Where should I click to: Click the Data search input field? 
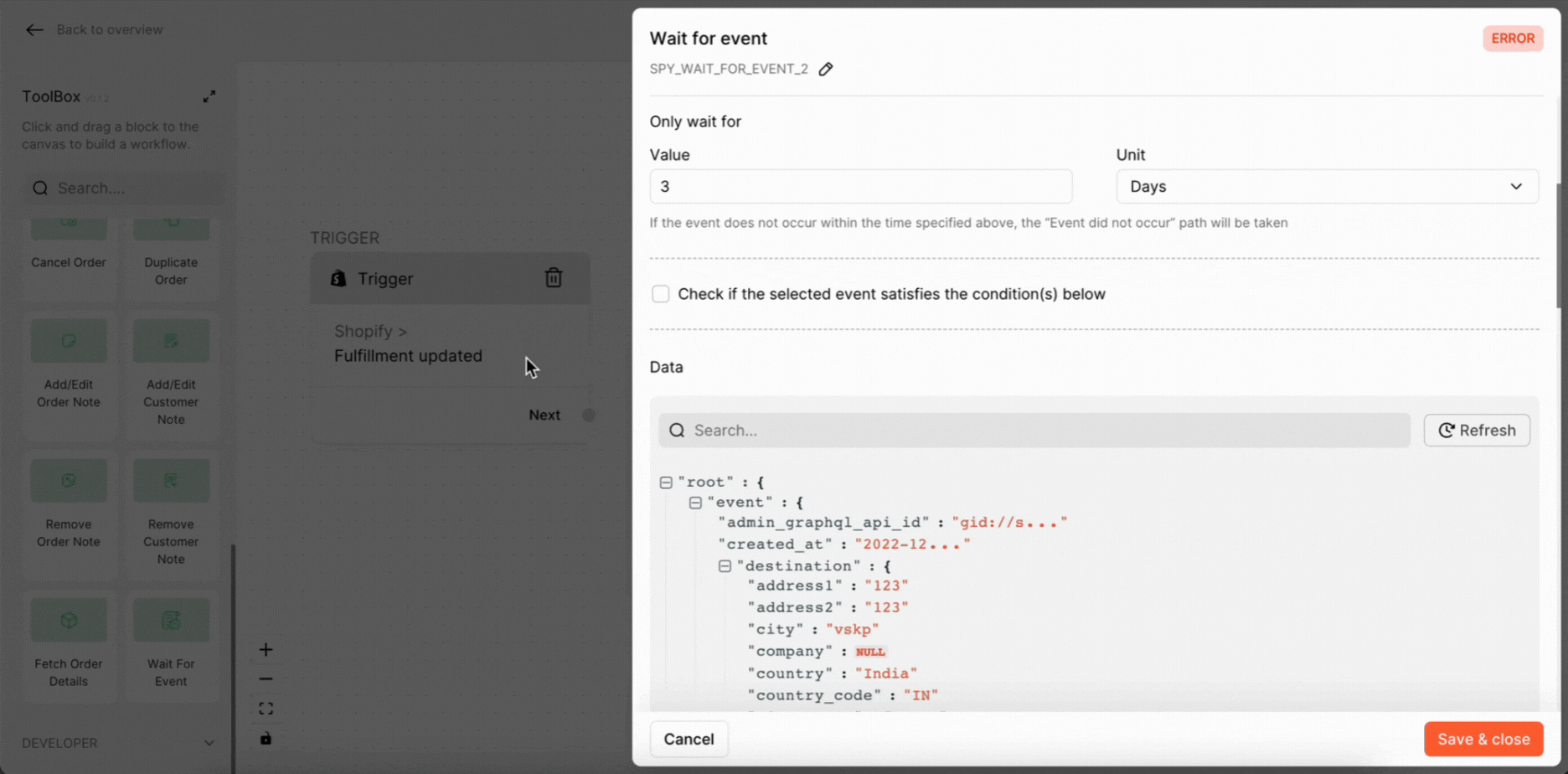click(1034, 431)
